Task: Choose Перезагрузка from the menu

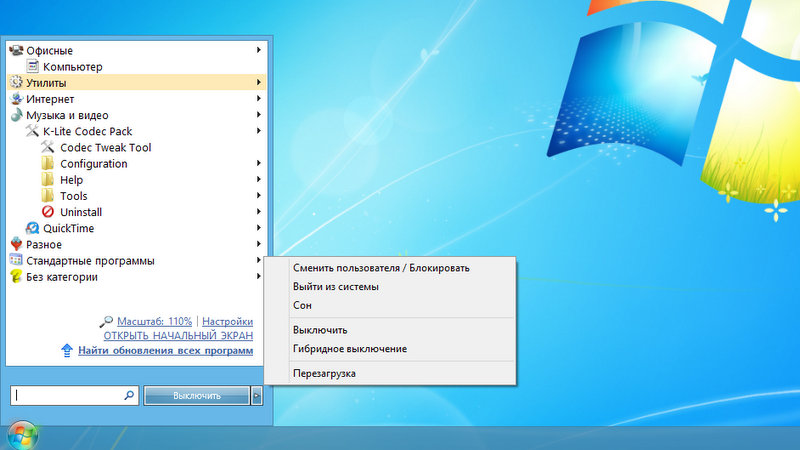Action: point(389,373)
